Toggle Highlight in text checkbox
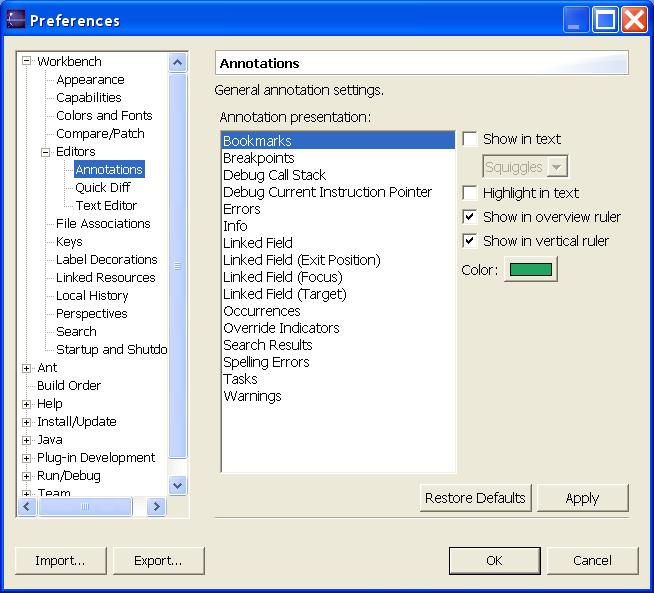 tap(470, 193)
